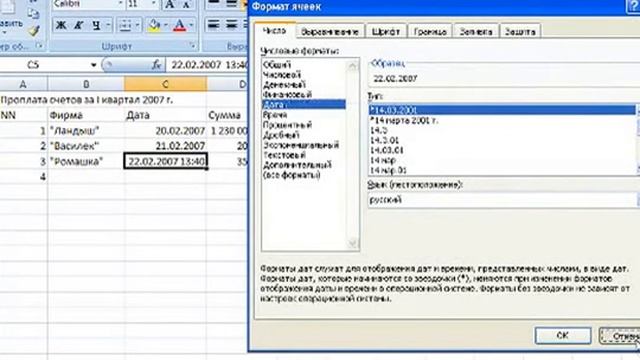Expand the Underline style dropdown arrow

pyautogui.click(x=108, y=25)
